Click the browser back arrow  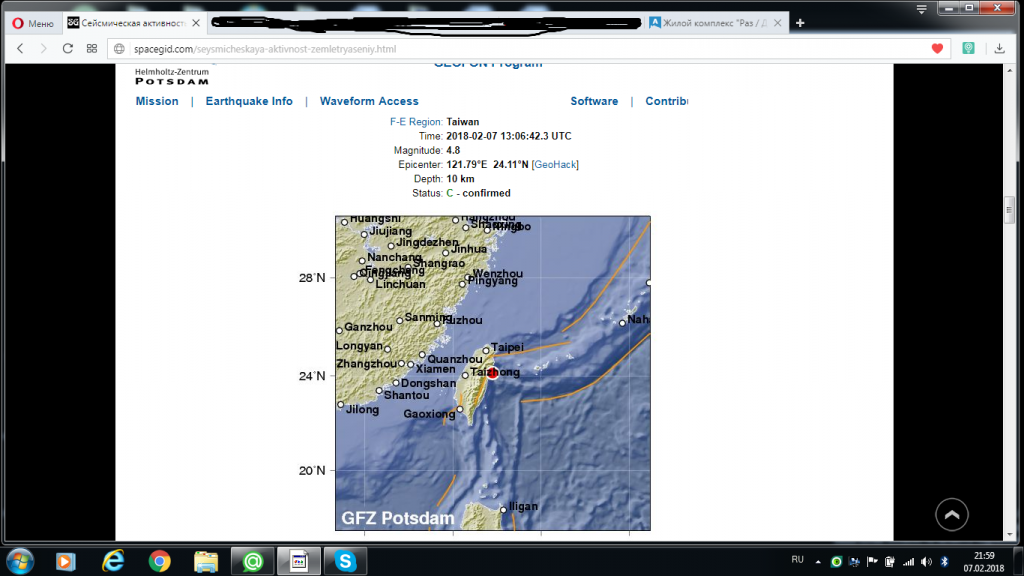[20, 48]
